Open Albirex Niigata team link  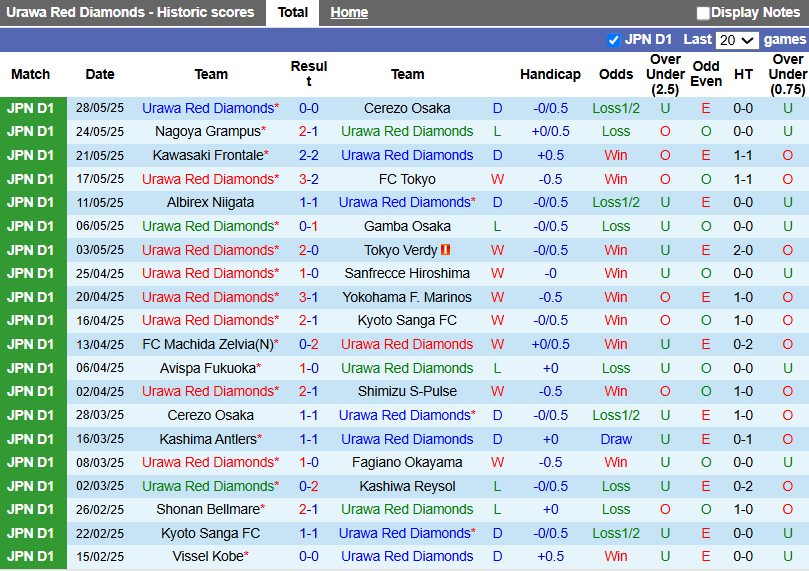point(211,202)
